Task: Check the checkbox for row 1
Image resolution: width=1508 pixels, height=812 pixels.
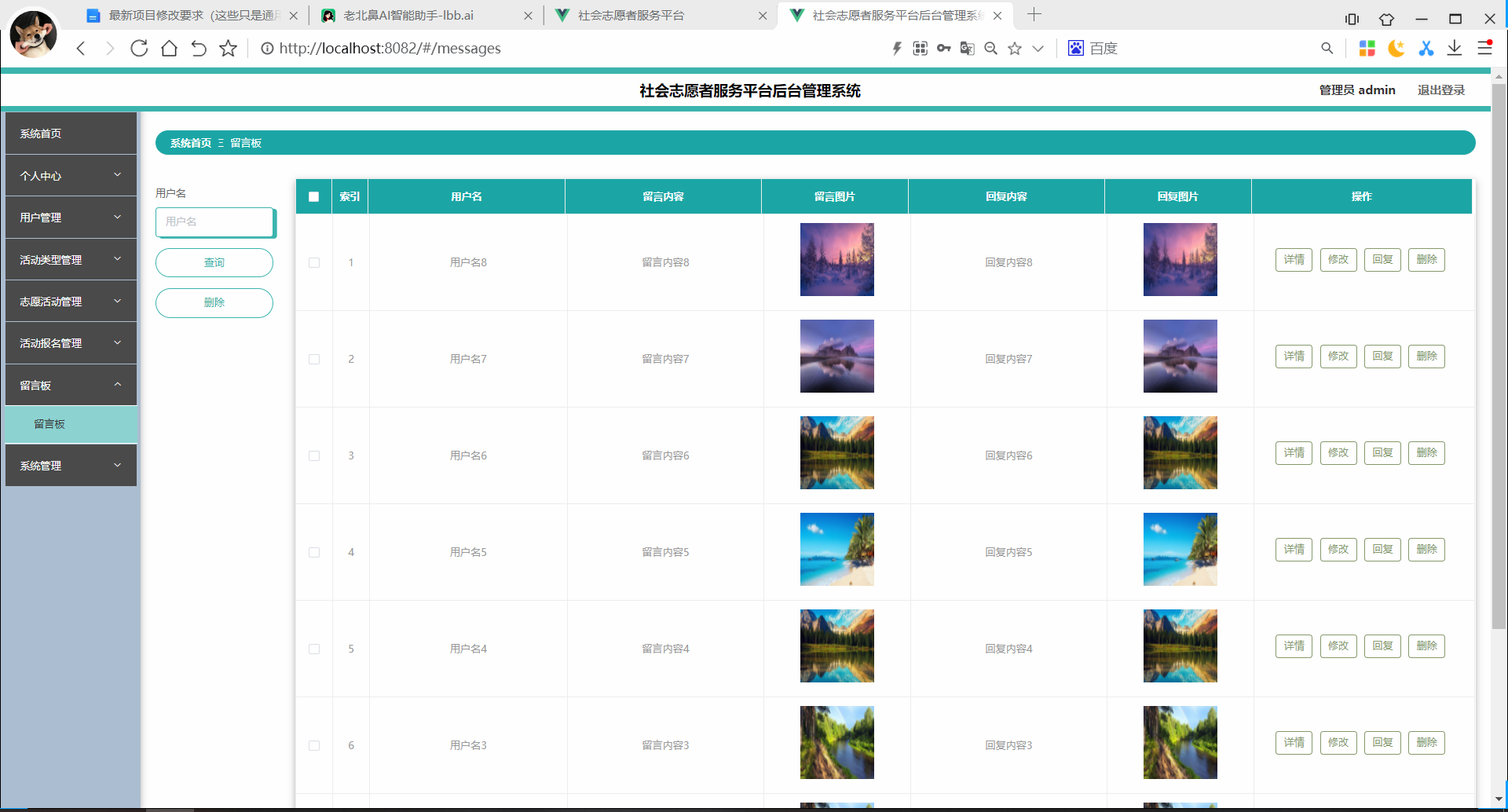Action: [x=314, y=262]
